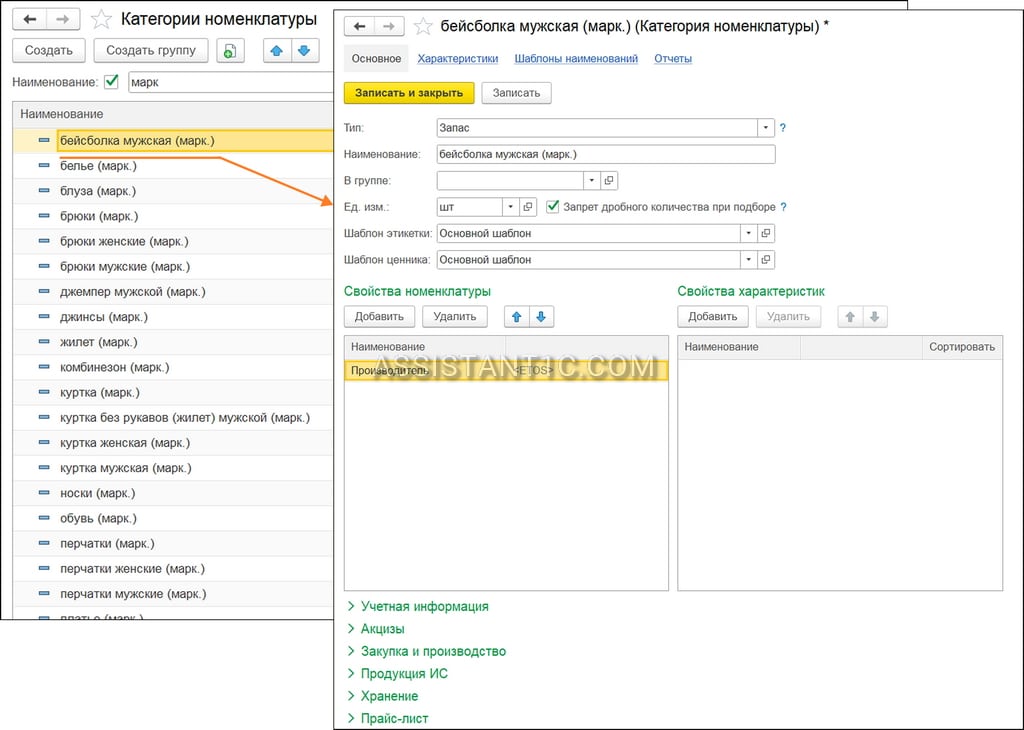Open the В группе field's open-form icon
1024x730 pixels.
tap(609, 180)
